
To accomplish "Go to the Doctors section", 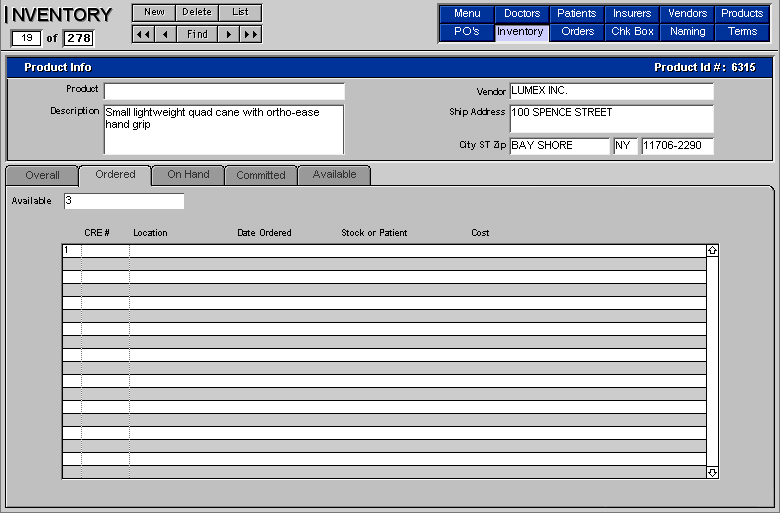I will pyautogui.click(x=522, y=13).
